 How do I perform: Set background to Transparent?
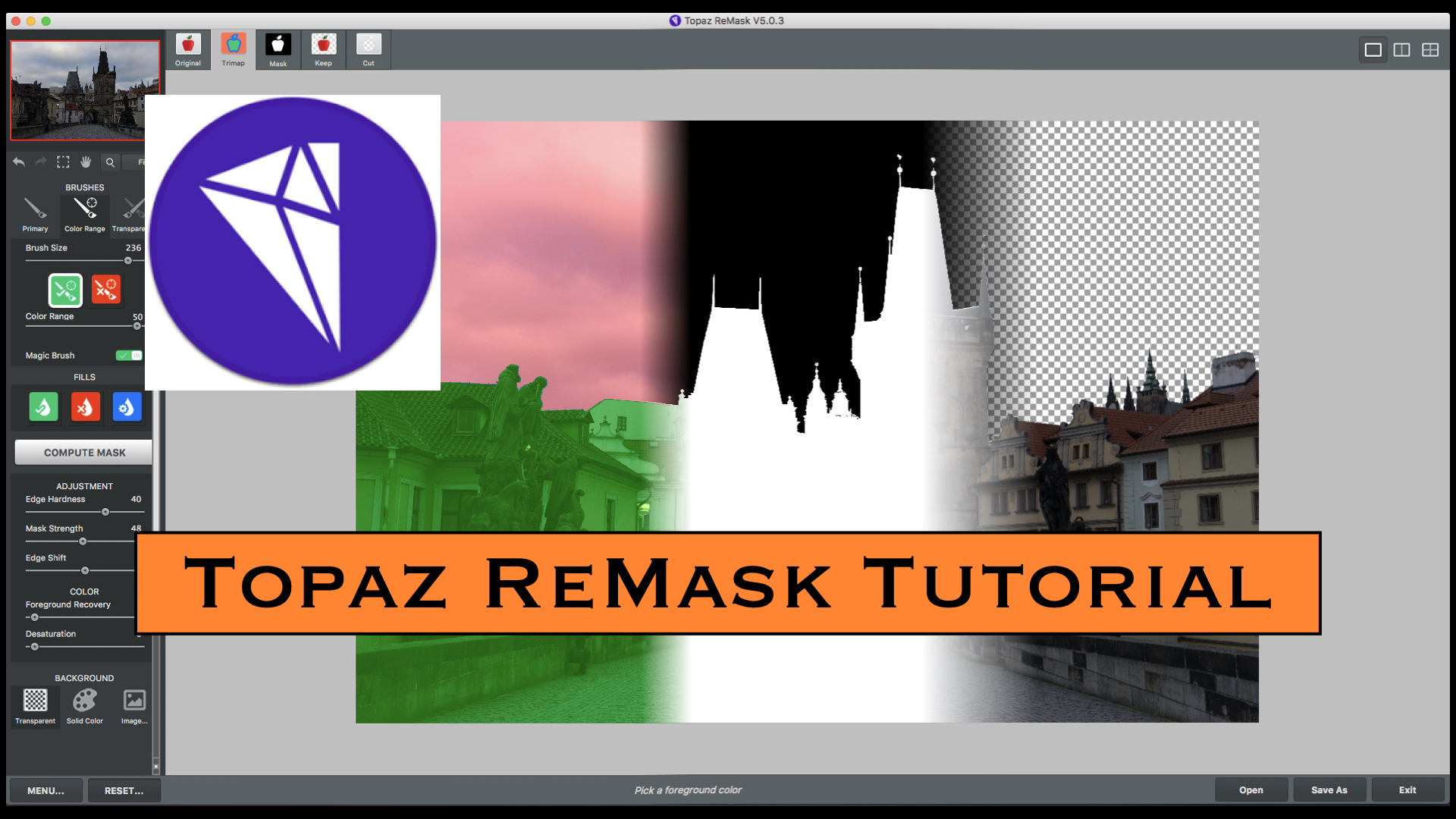pyautogui.click(x=35, y=706)
